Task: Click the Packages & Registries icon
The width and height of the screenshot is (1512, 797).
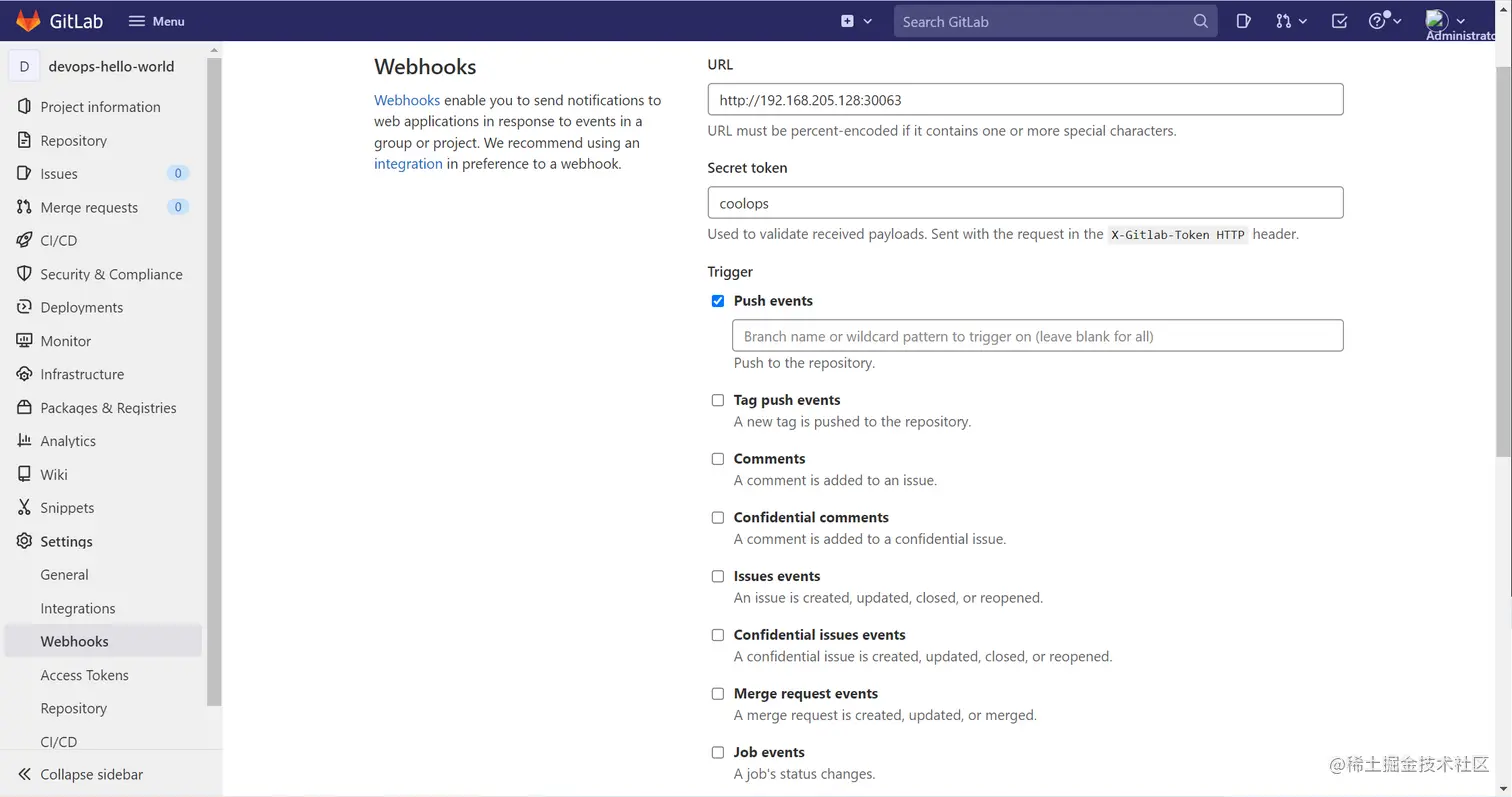Action: (x=24, y=407)
